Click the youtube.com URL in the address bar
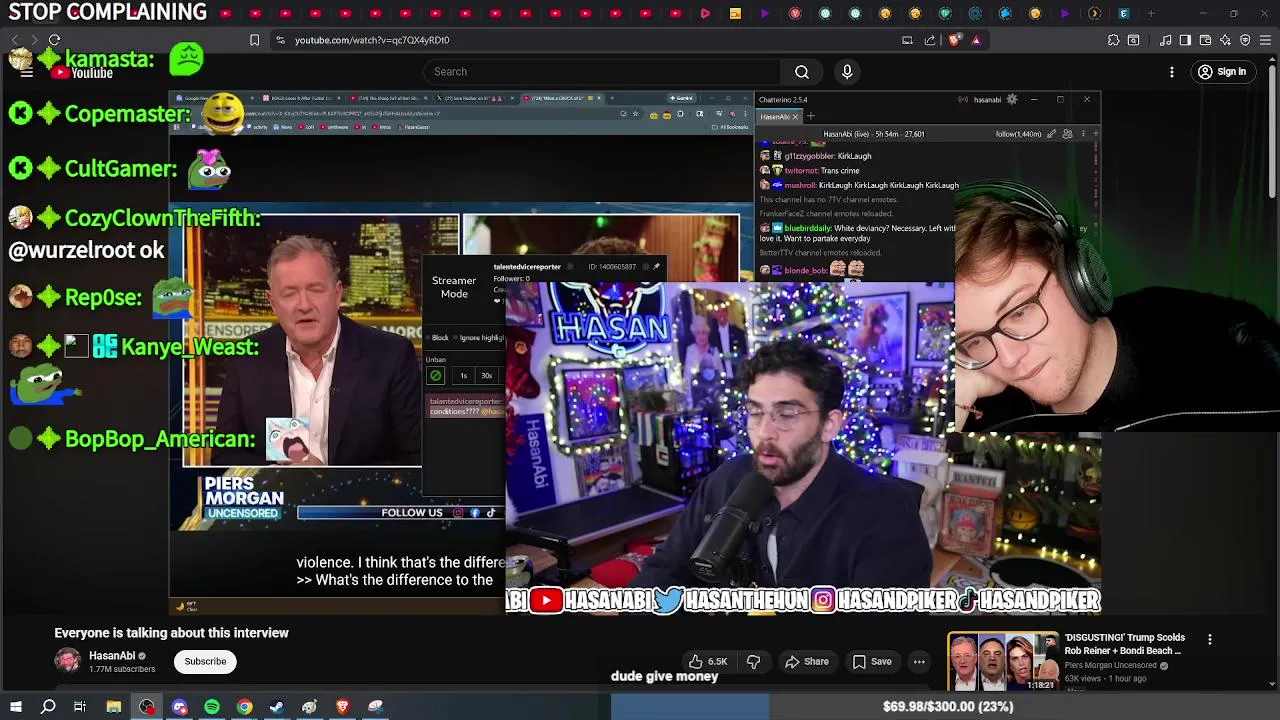Image resolution: width=1280 pixels, height=720 pixels. click(372, 40)
